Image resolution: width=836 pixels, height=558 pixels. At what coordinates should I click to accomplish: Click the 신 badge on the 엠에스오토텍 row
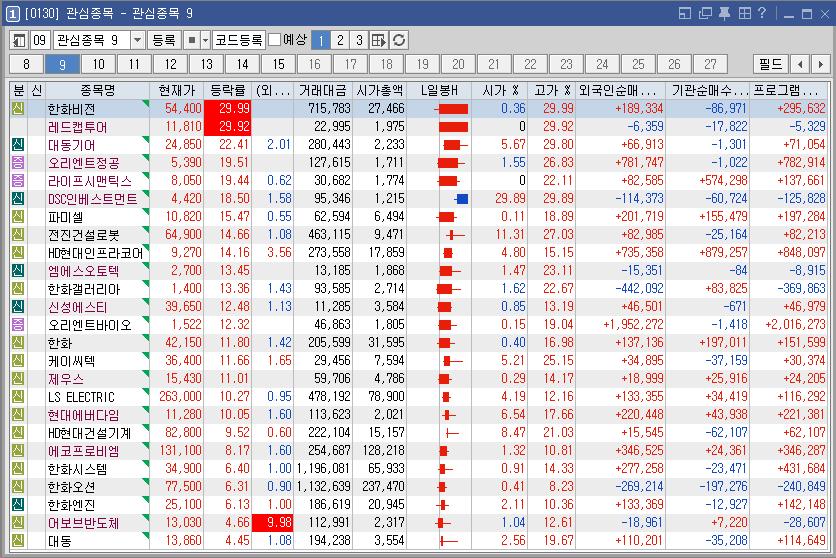(x=18, y=271)
